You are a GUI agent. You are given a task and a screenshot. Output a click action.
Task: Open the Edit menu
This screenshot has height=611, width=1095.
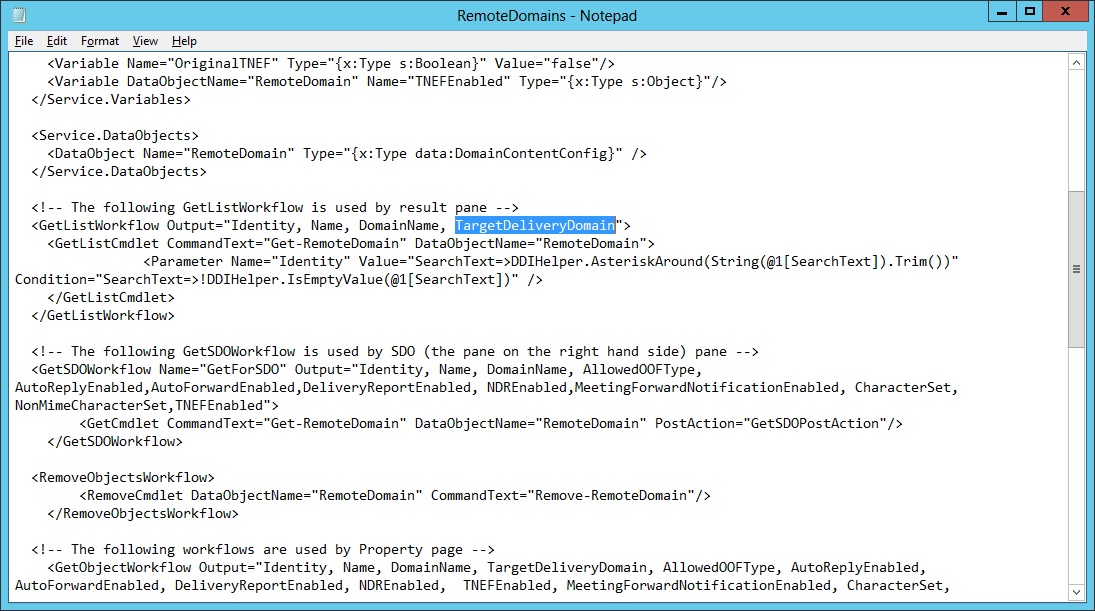57,41
